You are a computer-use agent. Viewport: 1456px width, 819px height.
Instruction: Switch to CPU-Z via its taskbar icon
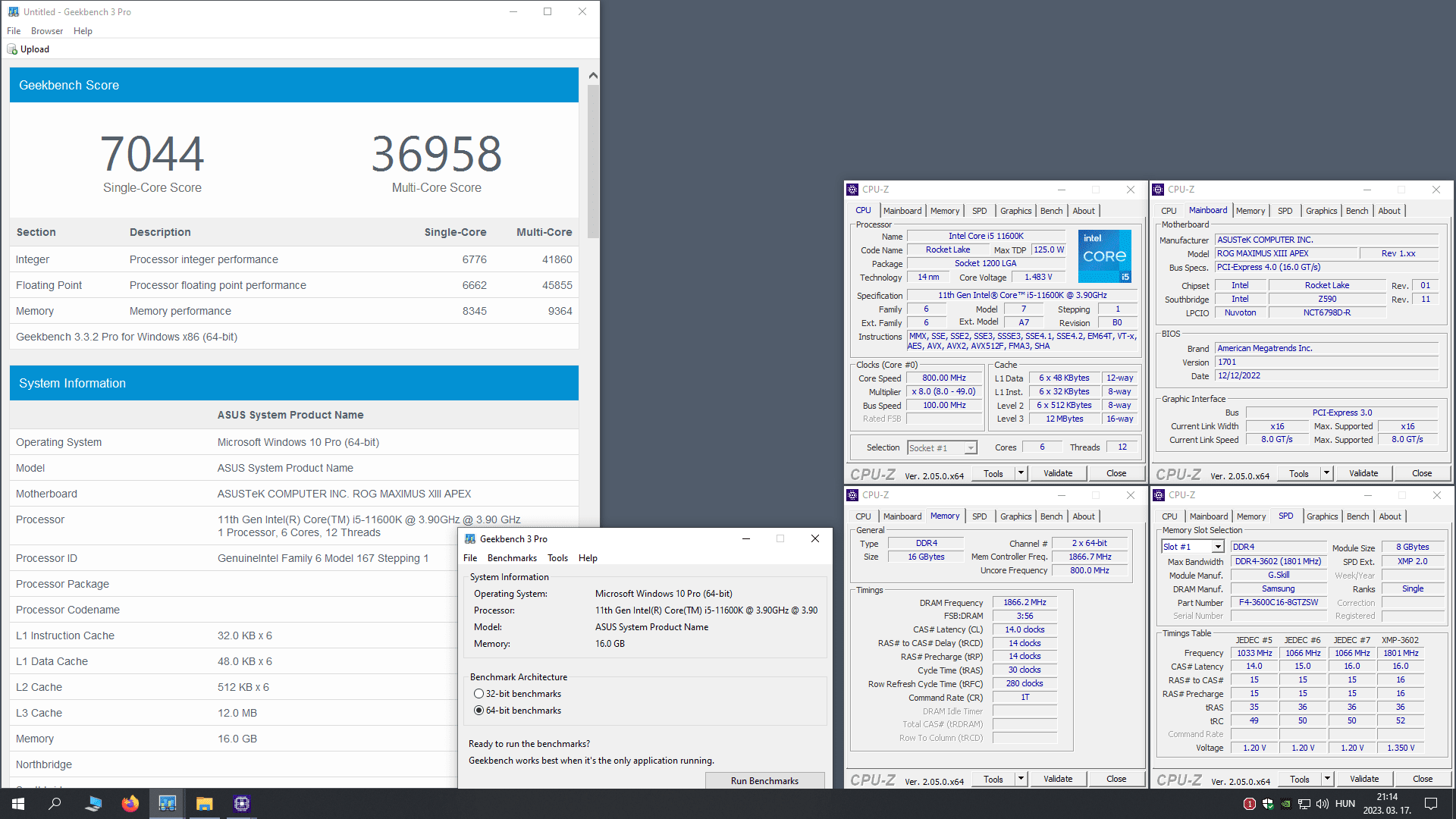242,804
